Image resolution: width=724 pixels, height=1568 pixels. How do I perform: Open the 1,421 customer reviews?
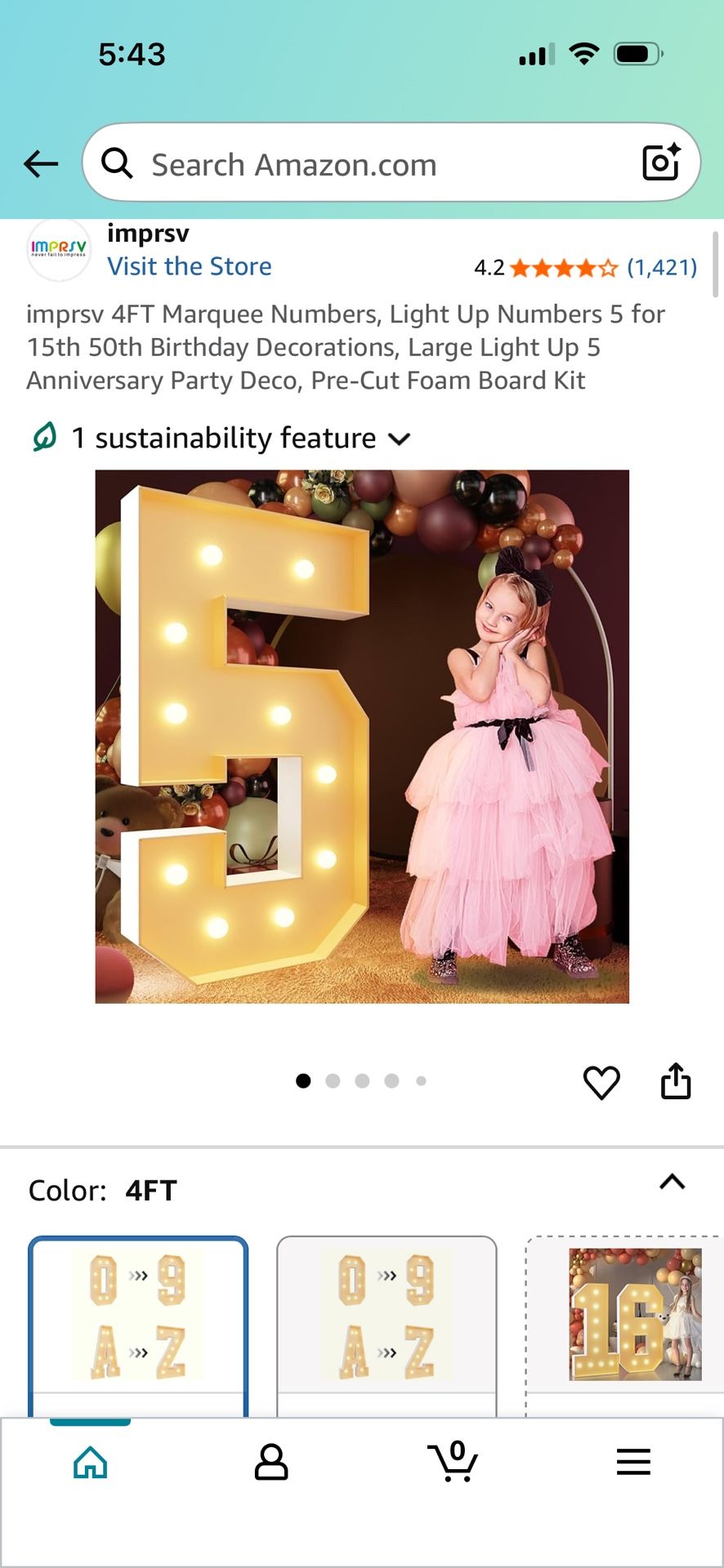[661, 267]
